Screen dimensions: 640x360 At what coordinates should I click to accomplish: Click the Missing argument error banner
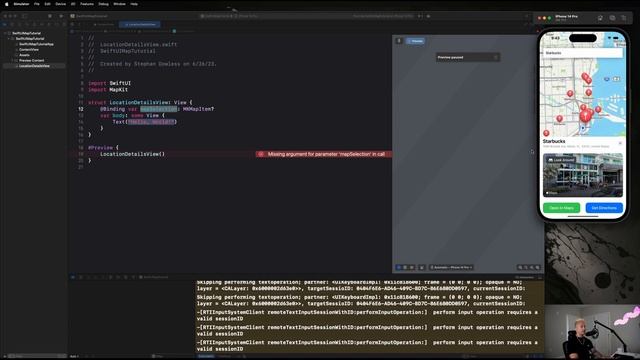323,154
